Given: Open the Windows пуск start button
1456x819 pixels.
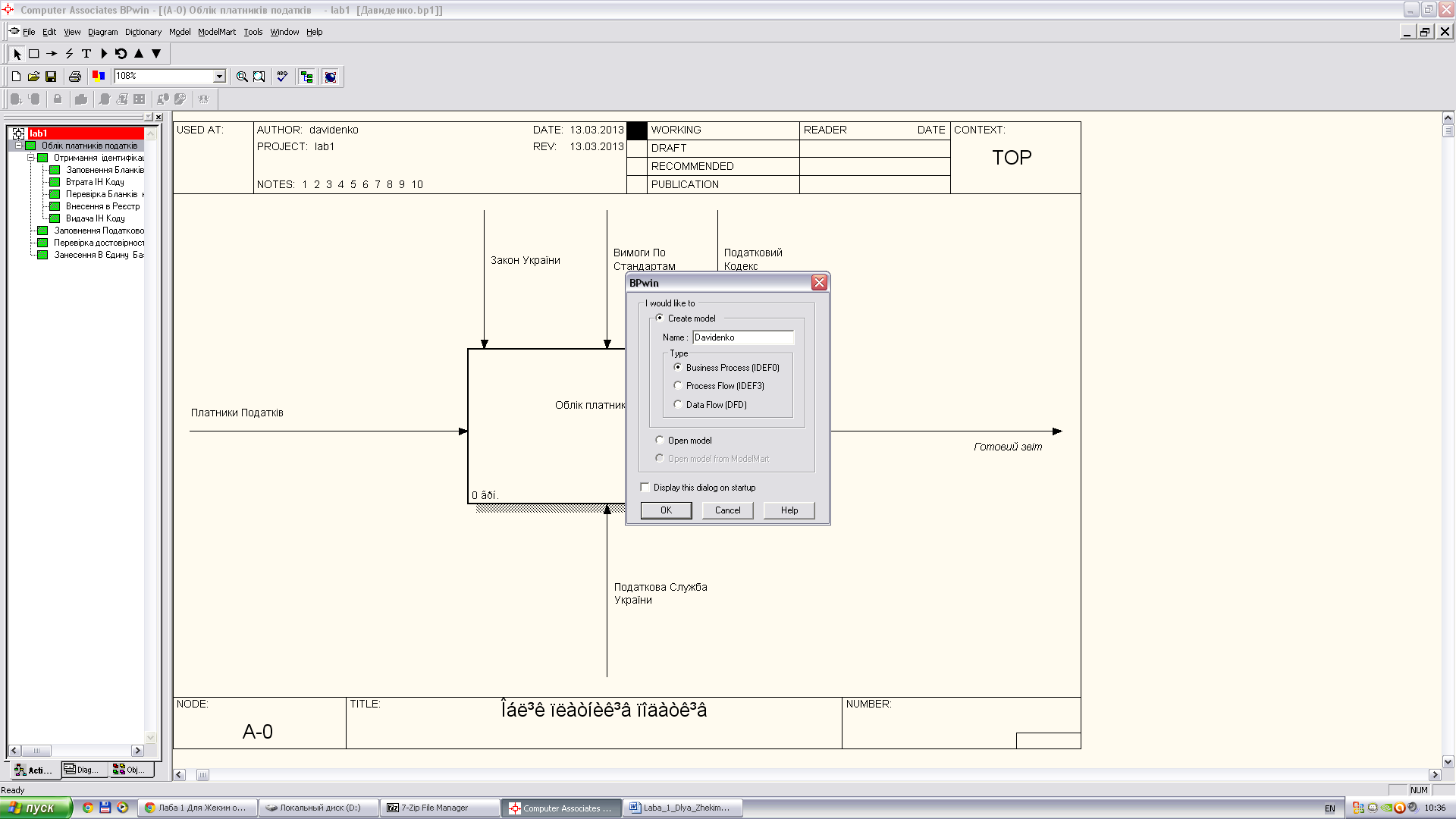Looking at the screenshot, I should [x=36, y=808].
